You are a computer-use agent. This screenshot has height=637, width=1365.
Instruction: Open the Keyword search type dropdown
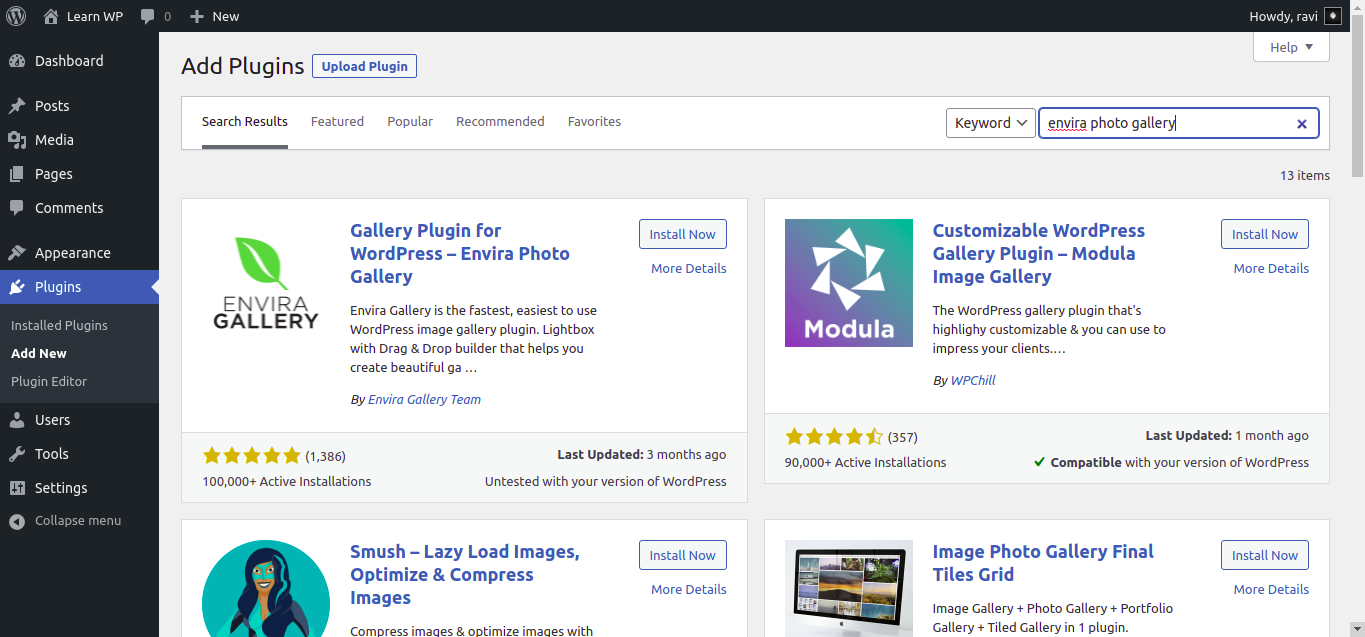[x=991, y=123]
